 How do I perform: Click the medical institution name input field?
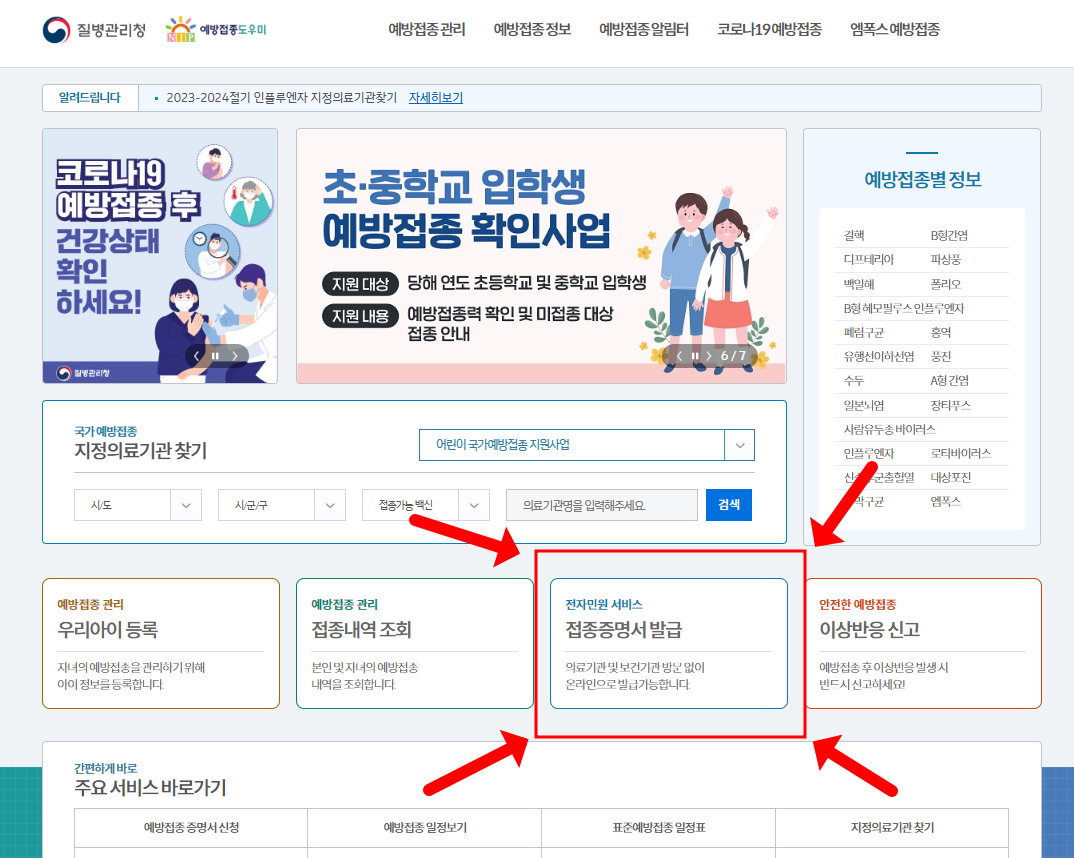click(601, 505)
